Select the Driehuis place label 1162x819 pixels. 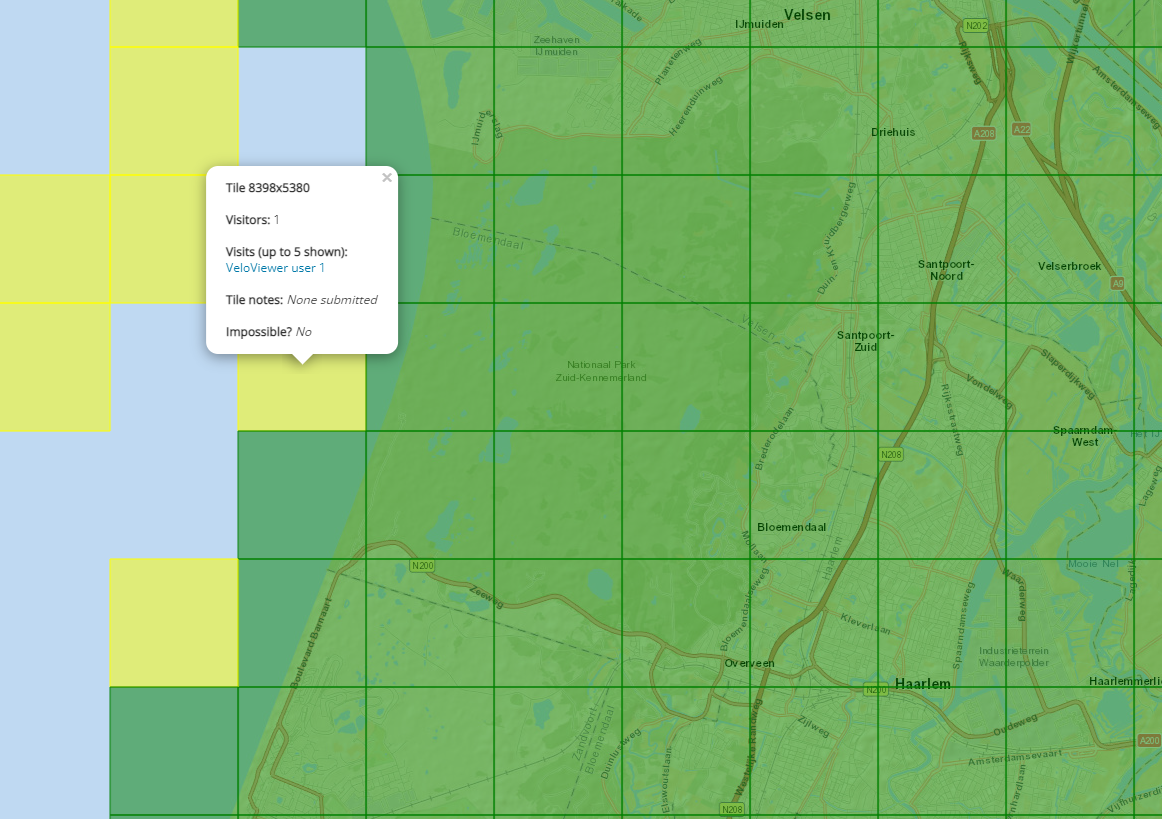[892, 132]
